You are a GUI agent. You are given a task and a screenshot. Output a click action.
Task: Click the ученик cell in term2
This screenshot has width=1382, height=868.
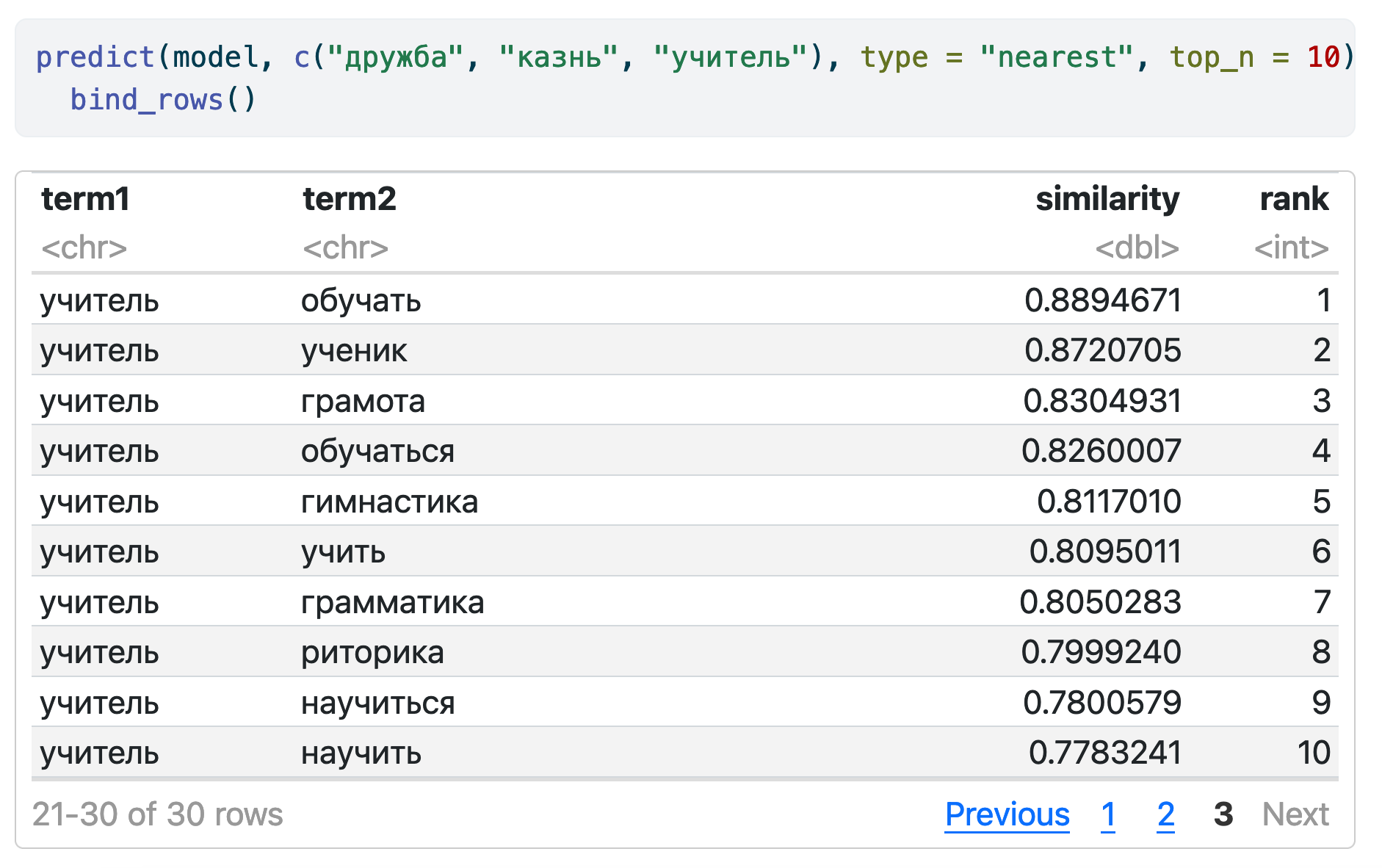point(354,350)
